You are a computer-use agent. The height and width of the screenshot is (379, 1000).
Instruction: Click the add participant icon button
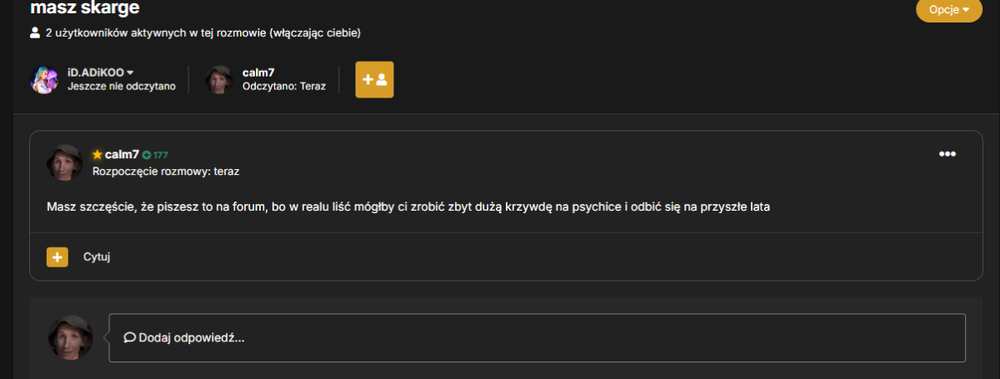click(374, 80)
